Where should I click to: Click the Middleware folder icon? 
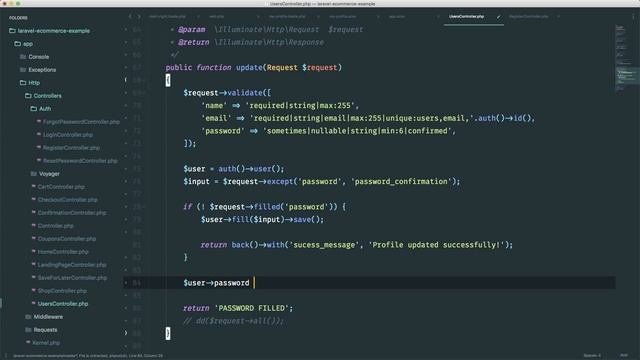[28, 317]
